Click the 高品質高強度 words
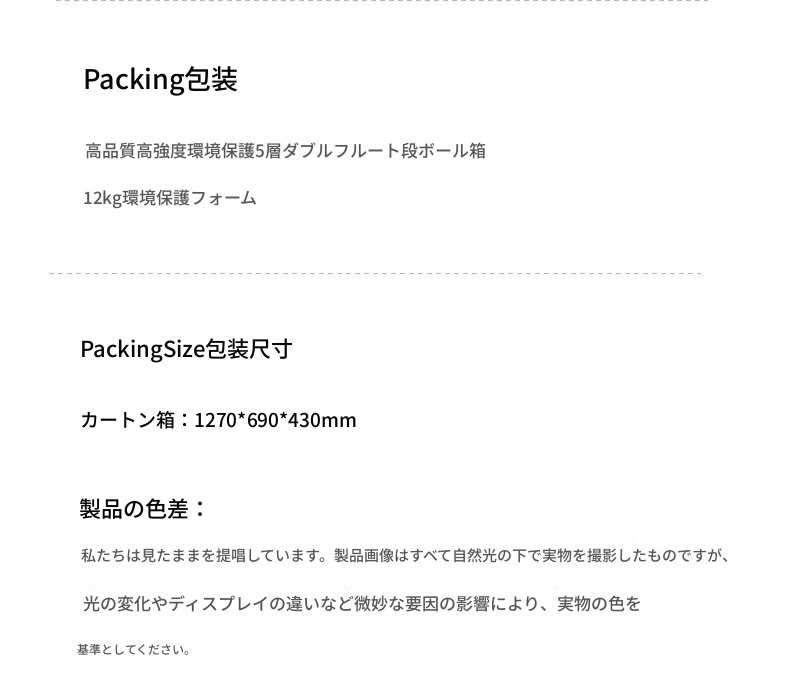 pyautogui.click(x=136, y=151)
